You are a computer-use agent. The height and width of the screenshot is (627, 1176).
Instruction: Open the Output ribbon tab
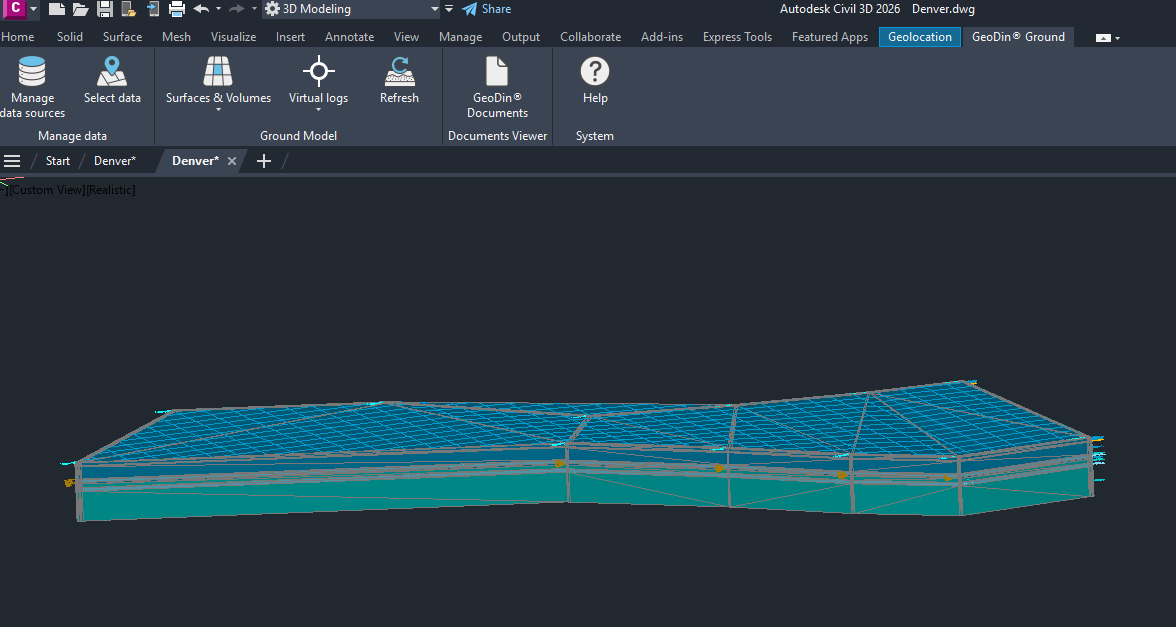[x=521, y=37]
